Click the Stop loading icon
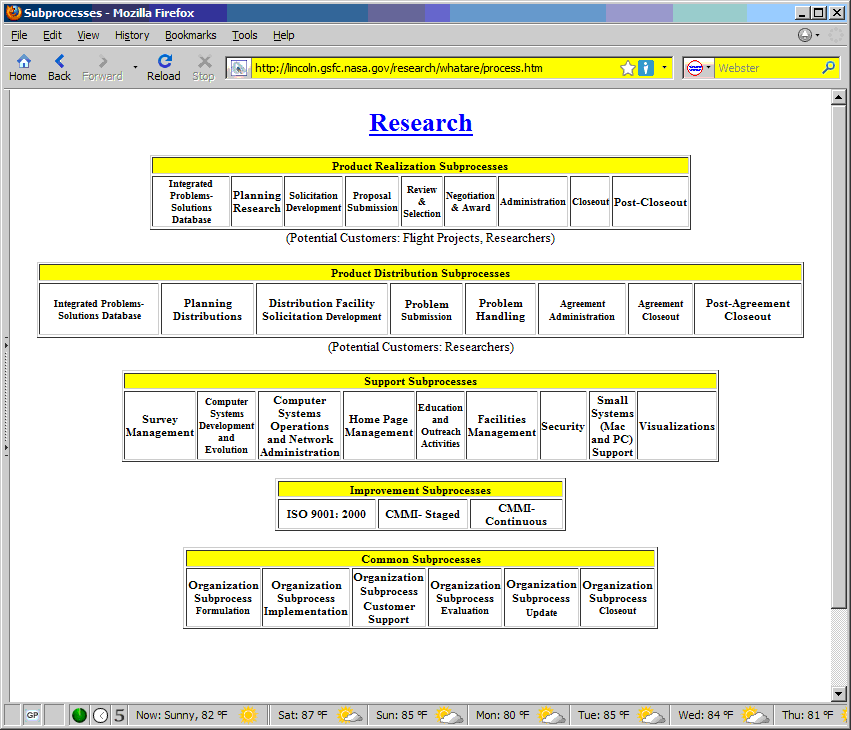The height and width of the screenshot is (730, 851). 204,68
